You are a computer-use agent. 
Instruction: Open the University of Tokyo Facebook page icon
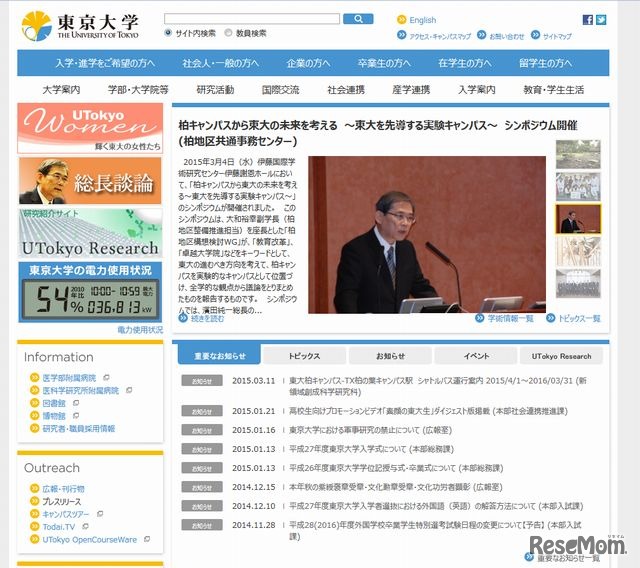pos(587,20)
